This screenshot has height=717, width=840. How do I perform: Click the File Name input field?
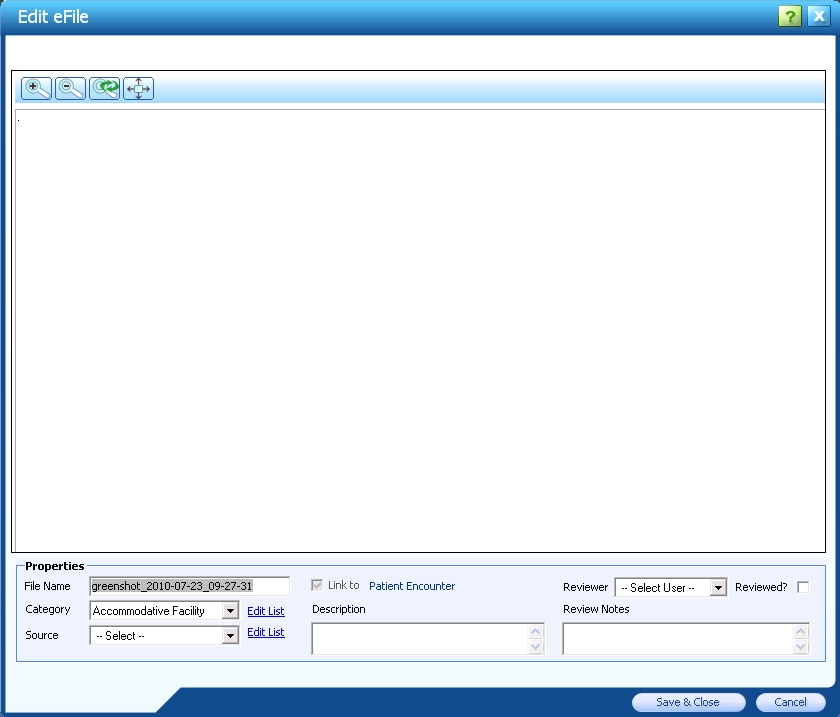[x=190, y=586]
